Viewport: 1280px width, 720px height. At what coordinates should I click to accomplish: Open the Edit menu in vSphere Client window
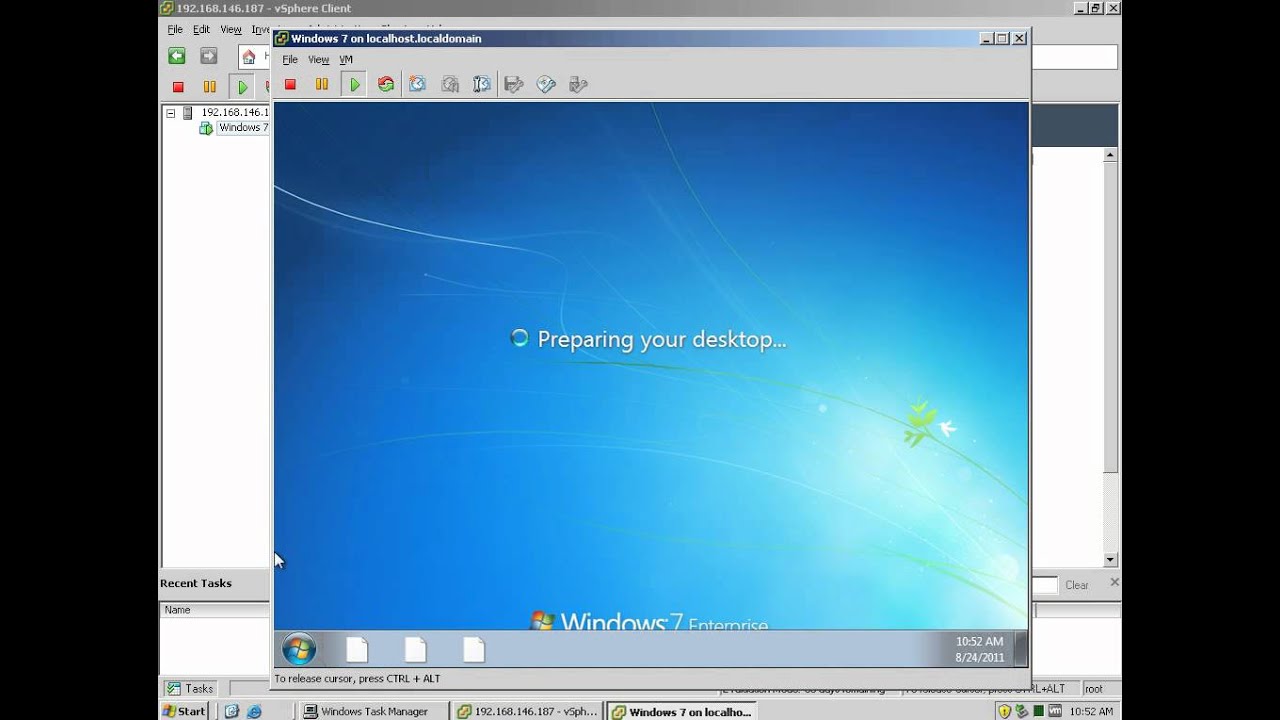pyautogui.click(x=201, y=30)
